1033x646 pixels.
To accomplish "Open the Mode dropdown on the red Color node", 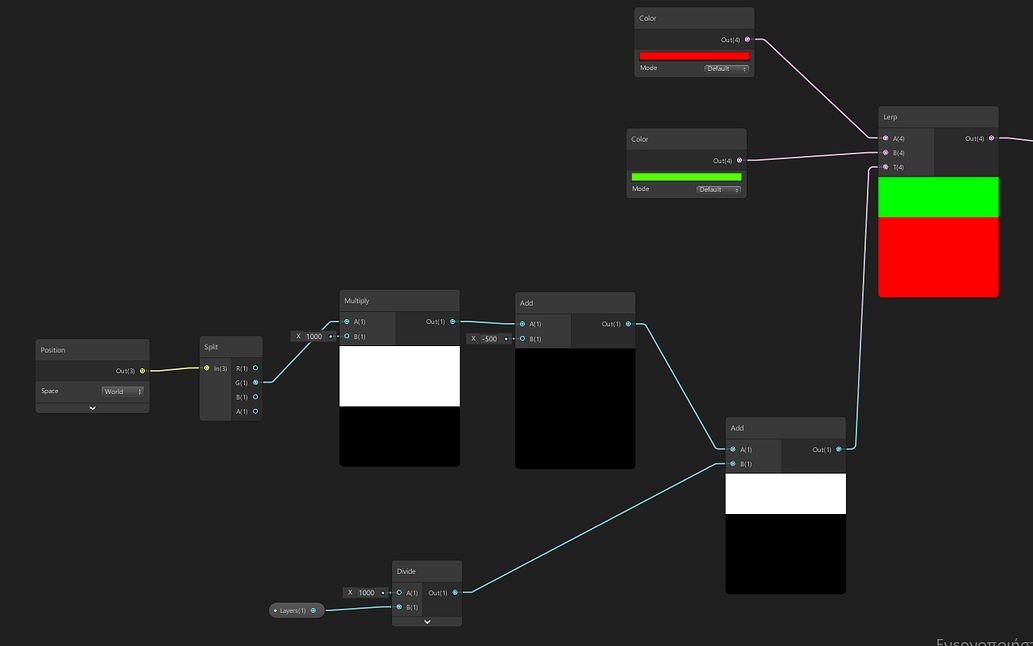I will click(x=725, y=68).
